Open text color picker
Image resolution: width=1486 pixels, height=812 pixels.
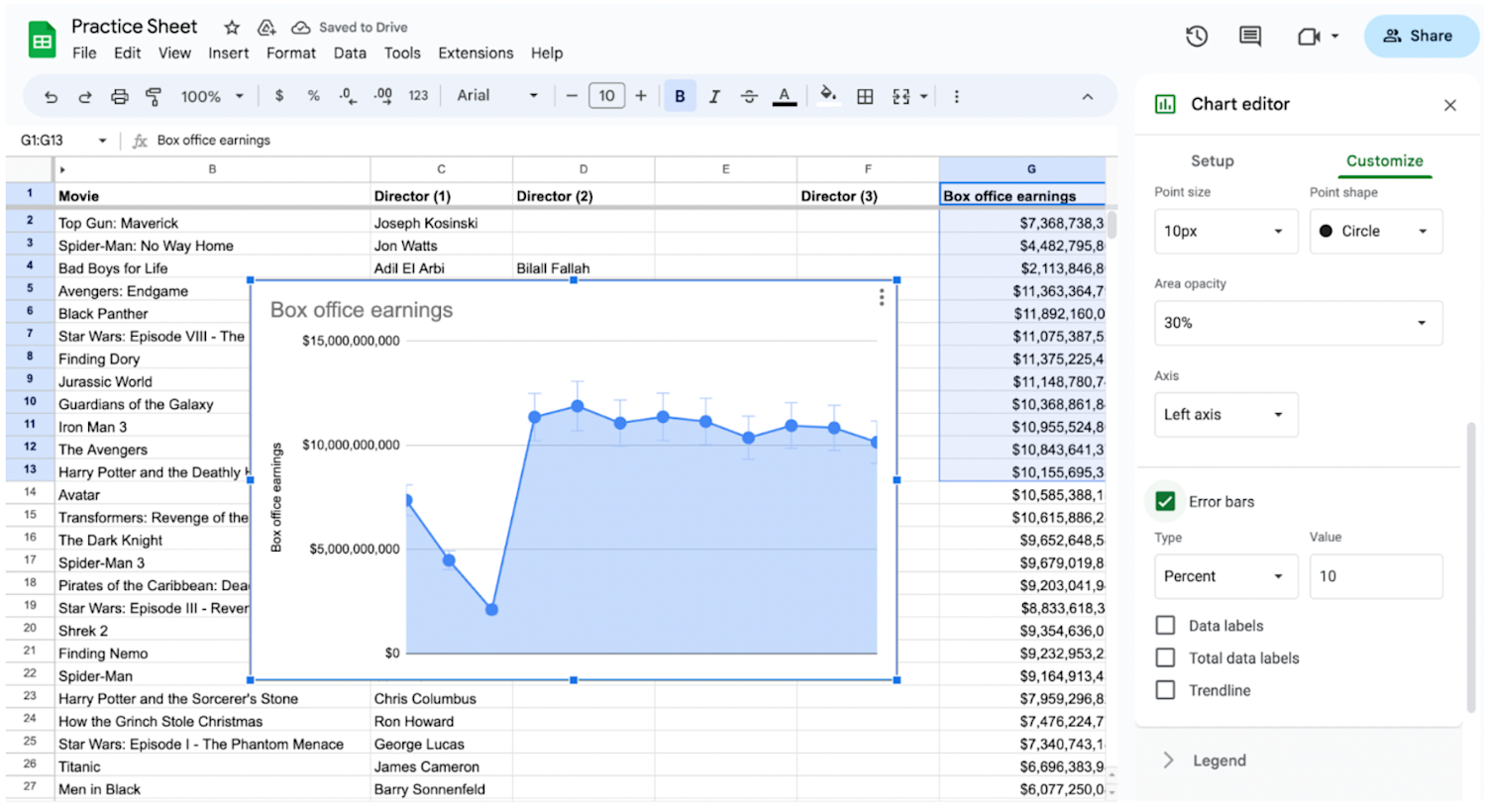point(785,96)
